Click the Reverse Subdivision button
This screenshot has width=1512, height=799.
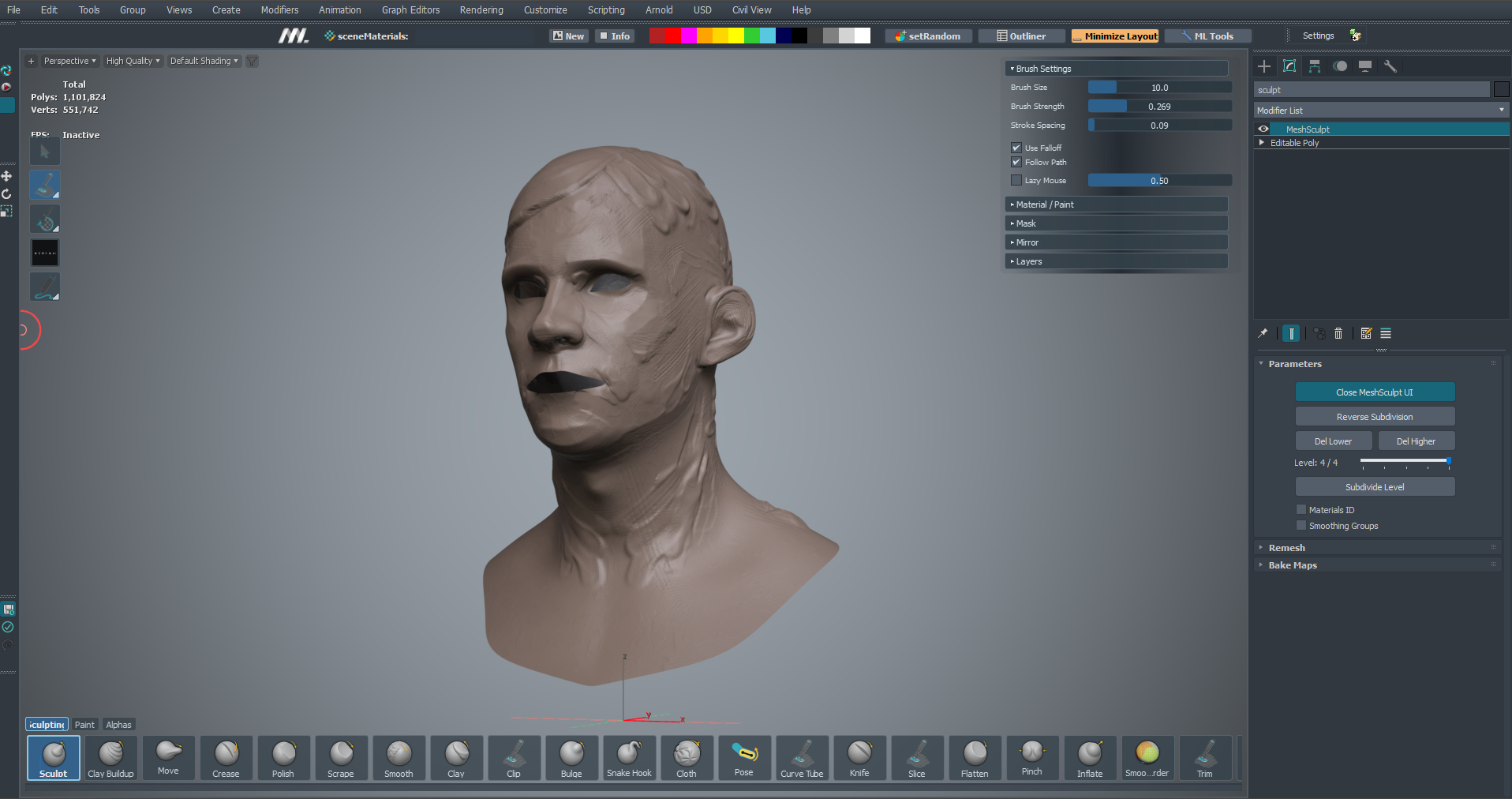click(1375, 417)
